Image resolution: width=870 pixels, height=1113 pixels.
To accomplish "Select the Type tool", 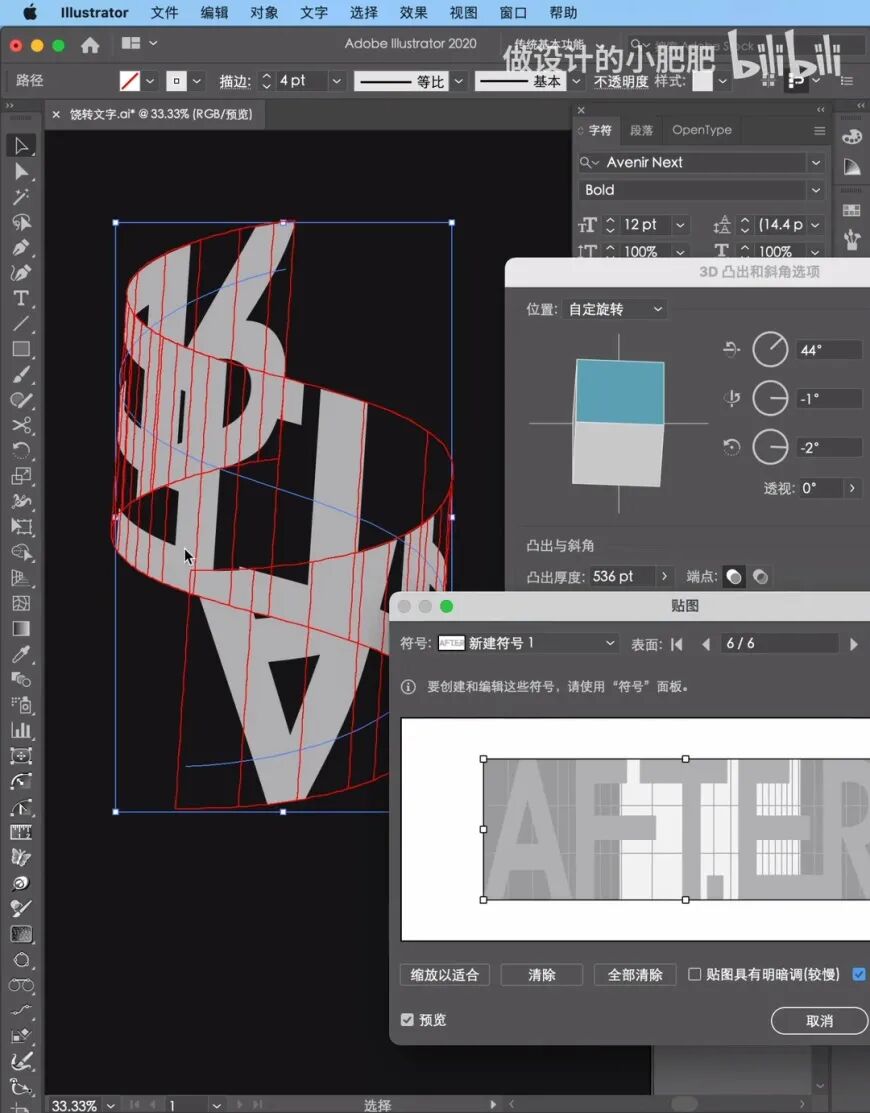I will click(x=21, y=298).
